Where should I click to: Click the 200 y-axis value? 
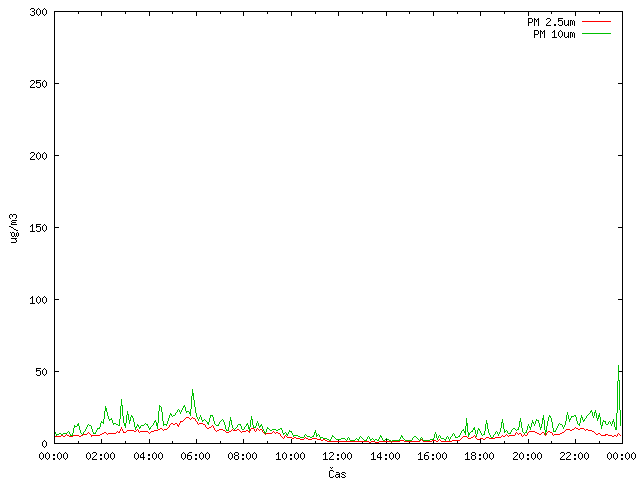pos(38,156)
